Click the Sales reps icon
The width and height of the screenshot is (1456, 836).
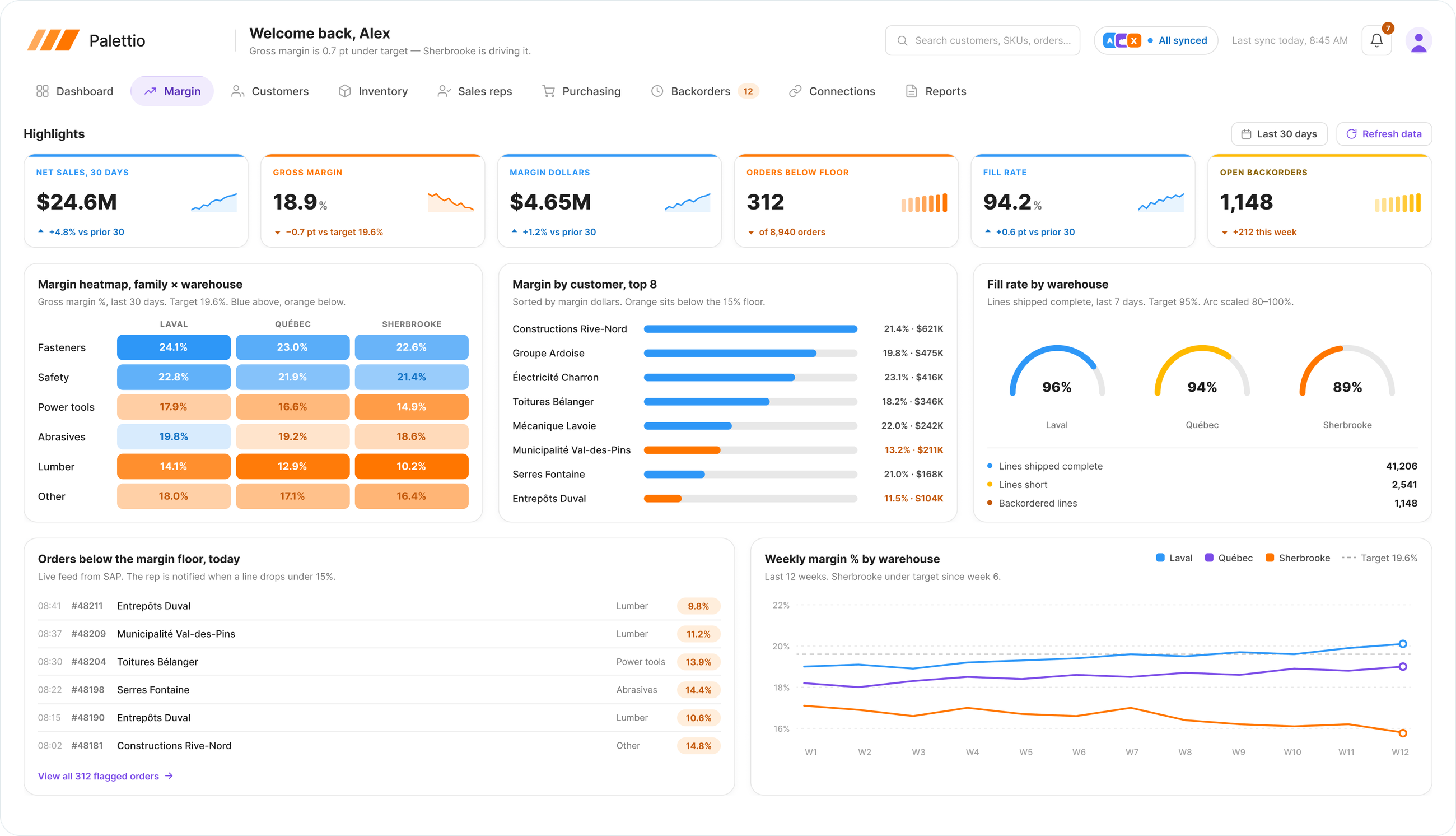point(444,91)
